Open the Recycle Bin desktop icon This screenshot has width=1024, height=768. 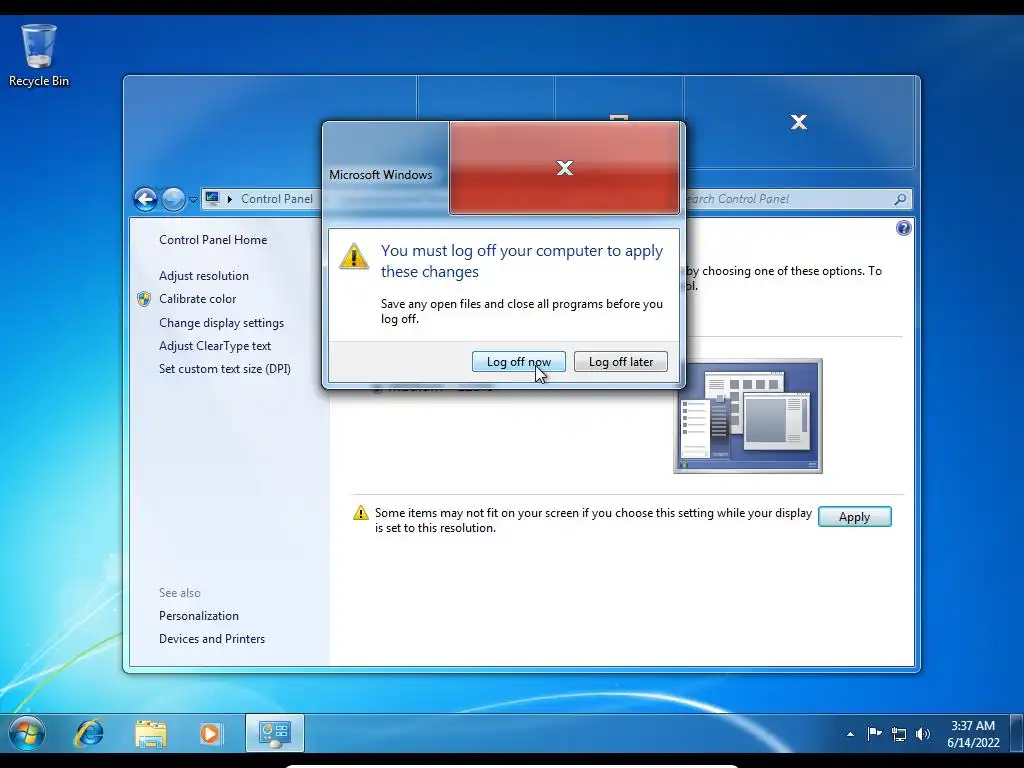(39, 56)
